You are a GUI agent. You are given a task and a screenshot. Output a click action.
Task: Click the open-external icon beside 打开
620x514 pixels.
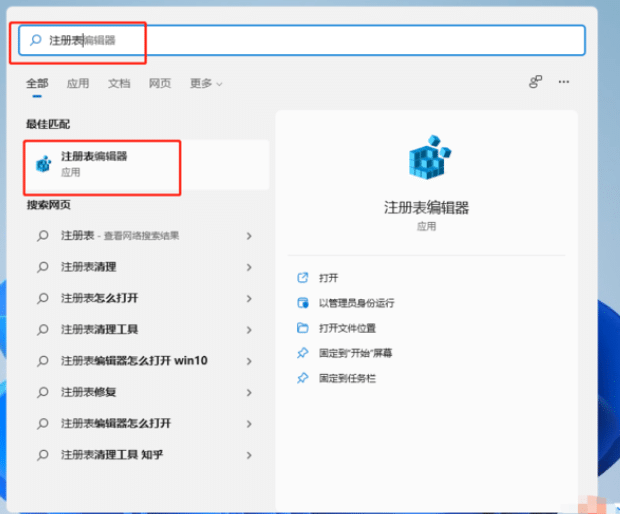302,278
